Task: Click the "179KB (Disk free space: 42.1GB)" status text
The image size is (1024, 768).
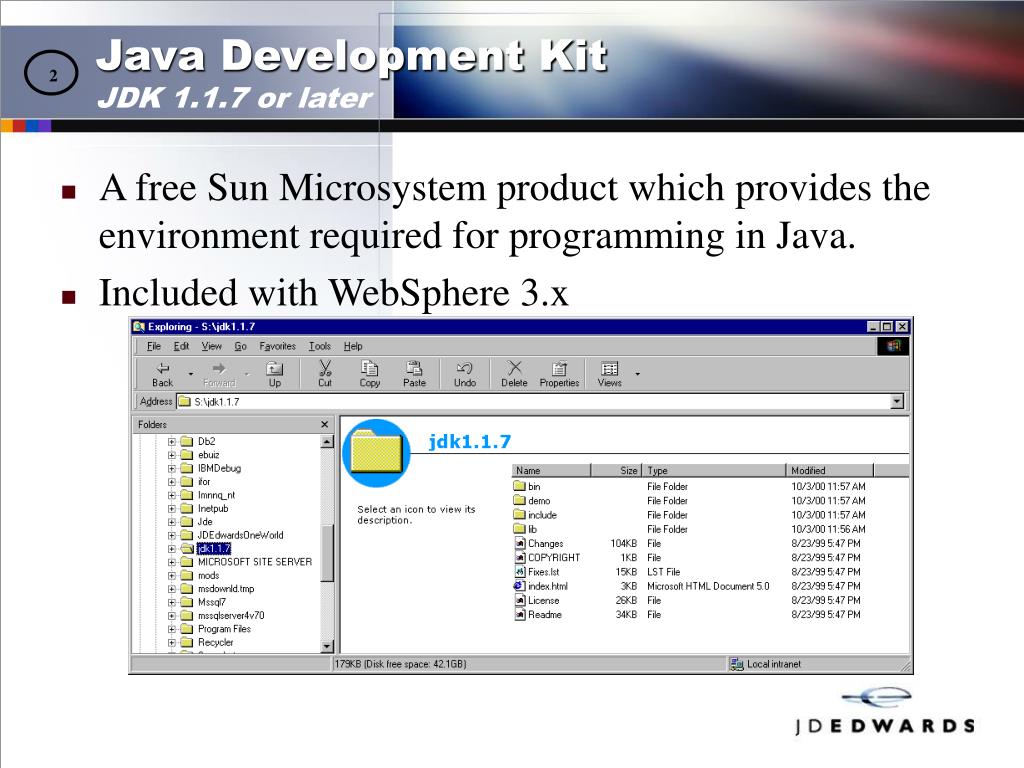Action: pos(400,664)
